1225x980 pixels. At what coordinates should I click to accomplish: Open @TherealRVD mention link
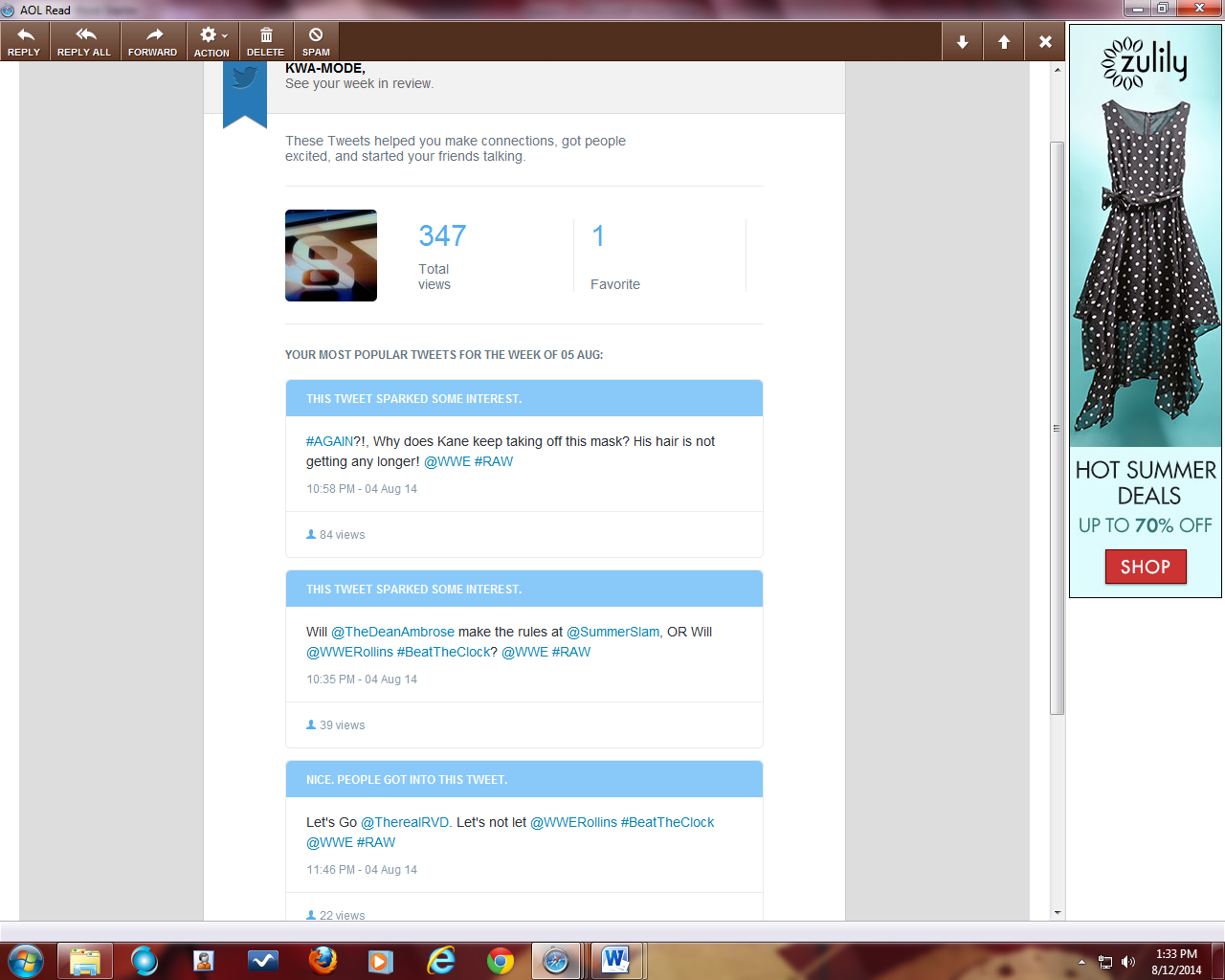coord(405,822)
